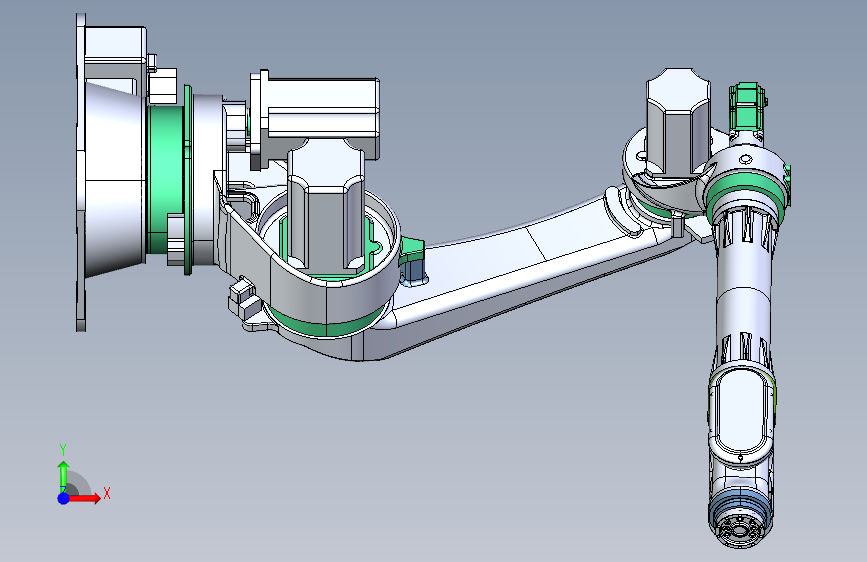The image size is (867, 562).
Task: Select the oblong cover on the forearm
Action: point(741,412)
